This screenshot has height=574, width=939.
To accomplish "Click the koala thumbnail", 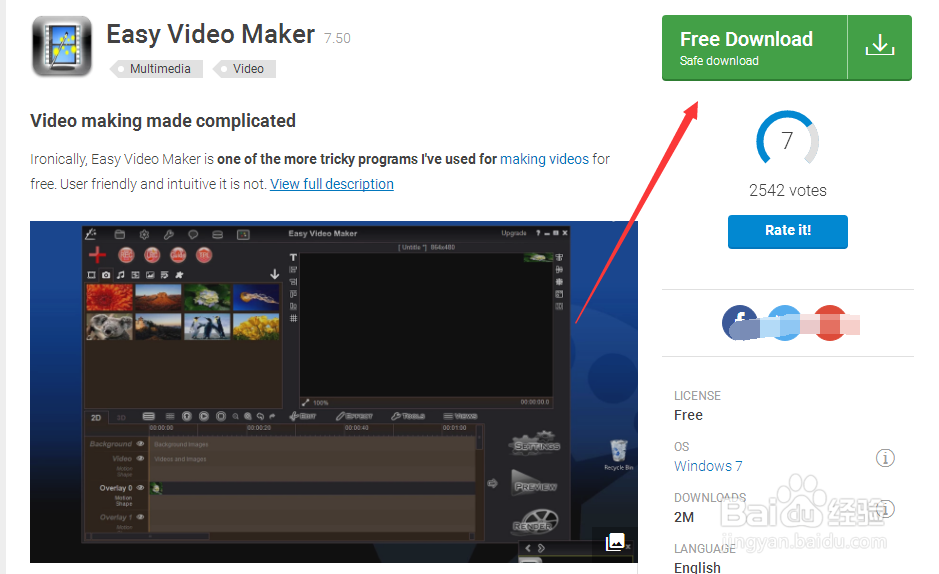I will click(x=110, y=327).
